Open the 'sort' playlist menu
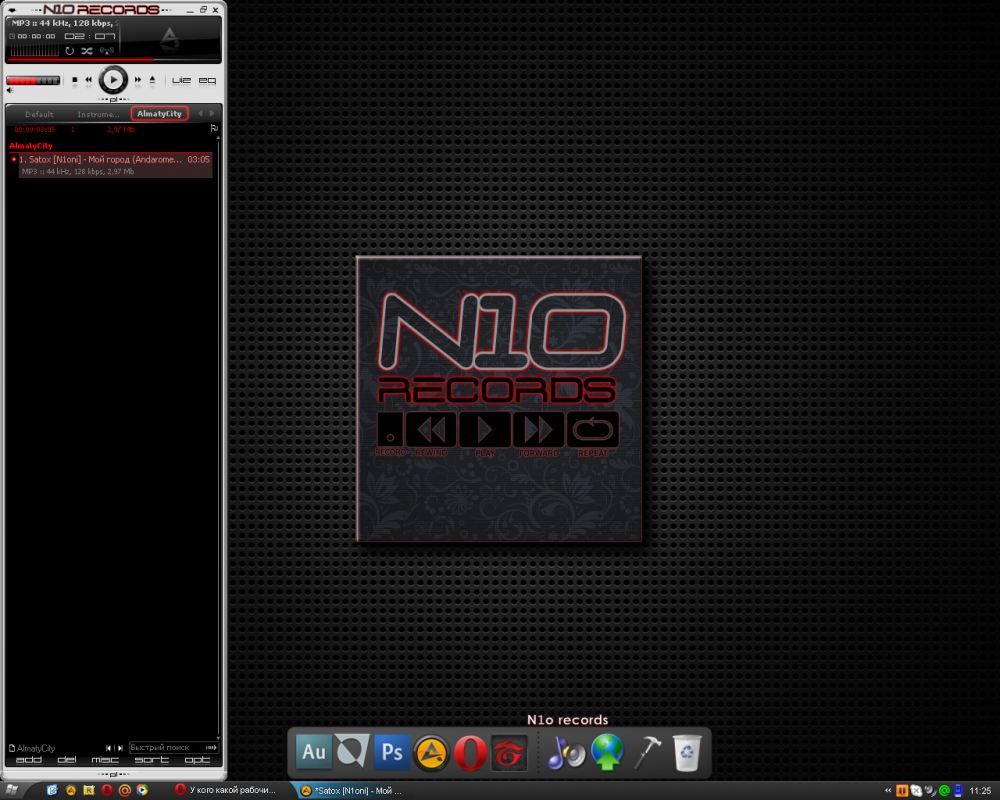The width and height of the screenshot is (1000, 800). (152, 760)
